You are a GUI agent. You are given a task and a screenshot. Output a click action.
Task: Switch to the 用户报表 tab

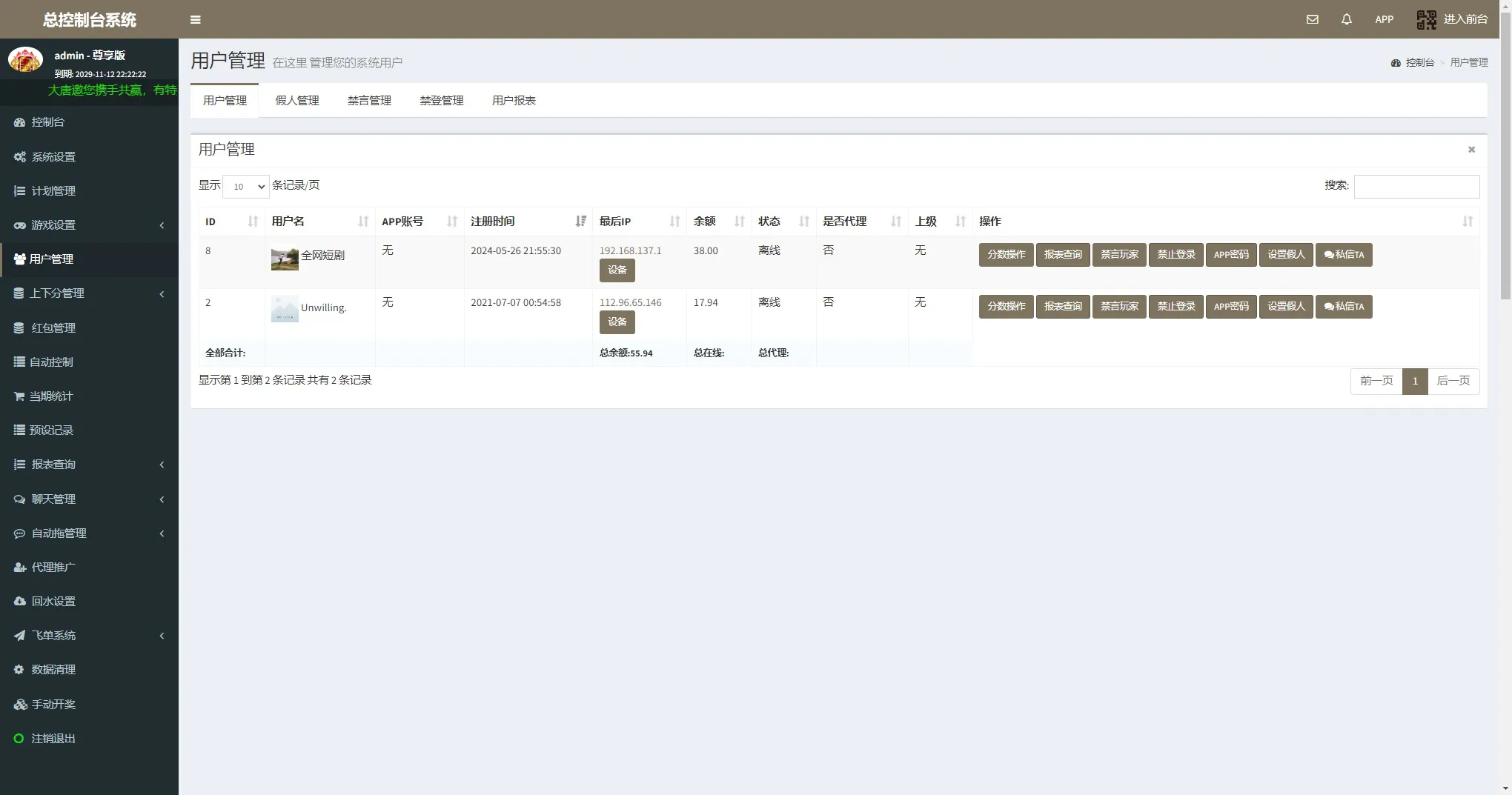pyautogui.click(x=514, y=101)
